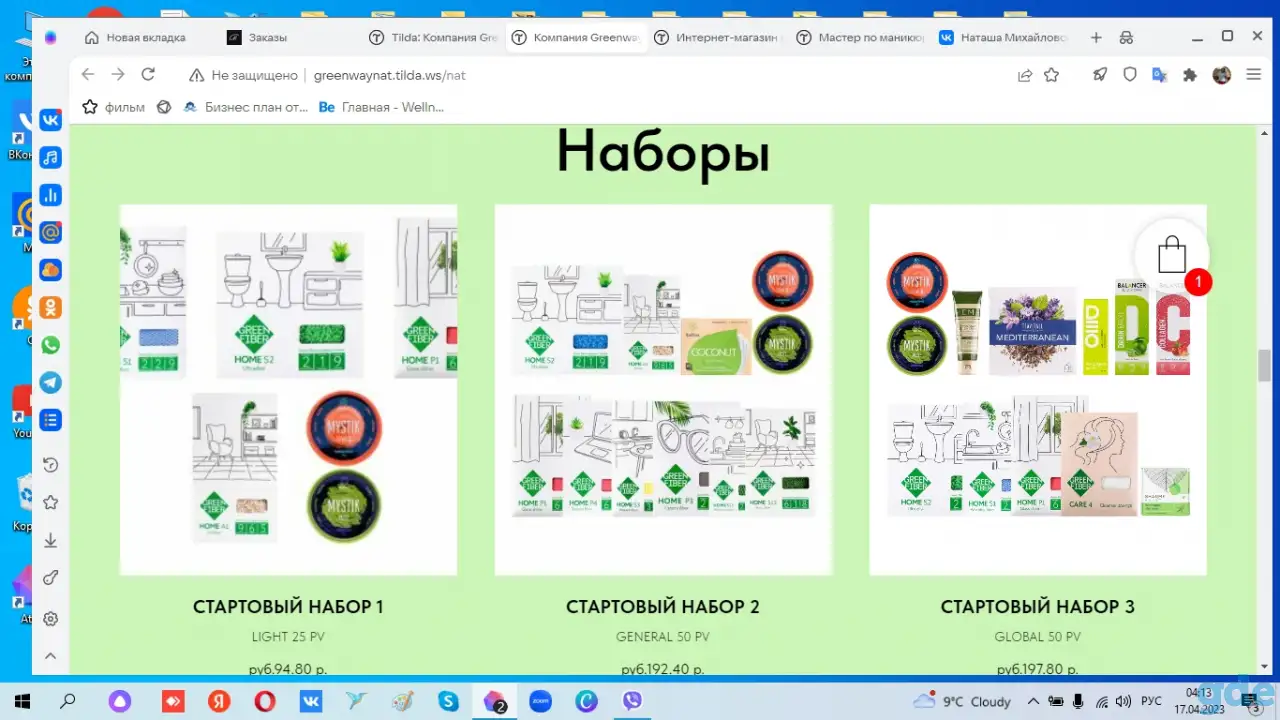Open Skype from the taskbar

(x=447, y=701)
